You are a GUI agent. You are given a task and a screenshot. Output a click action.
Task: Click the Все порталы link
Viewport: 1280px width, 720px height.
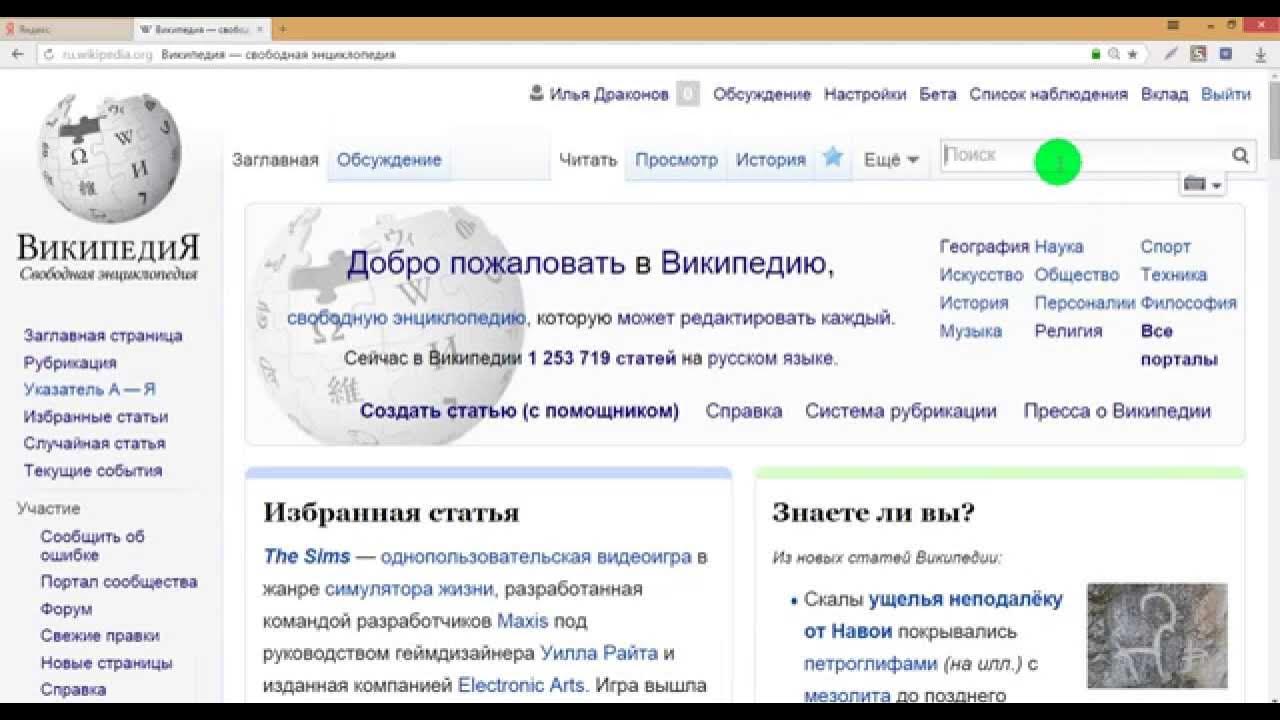pyautogui.click(x=1179, y=345)
